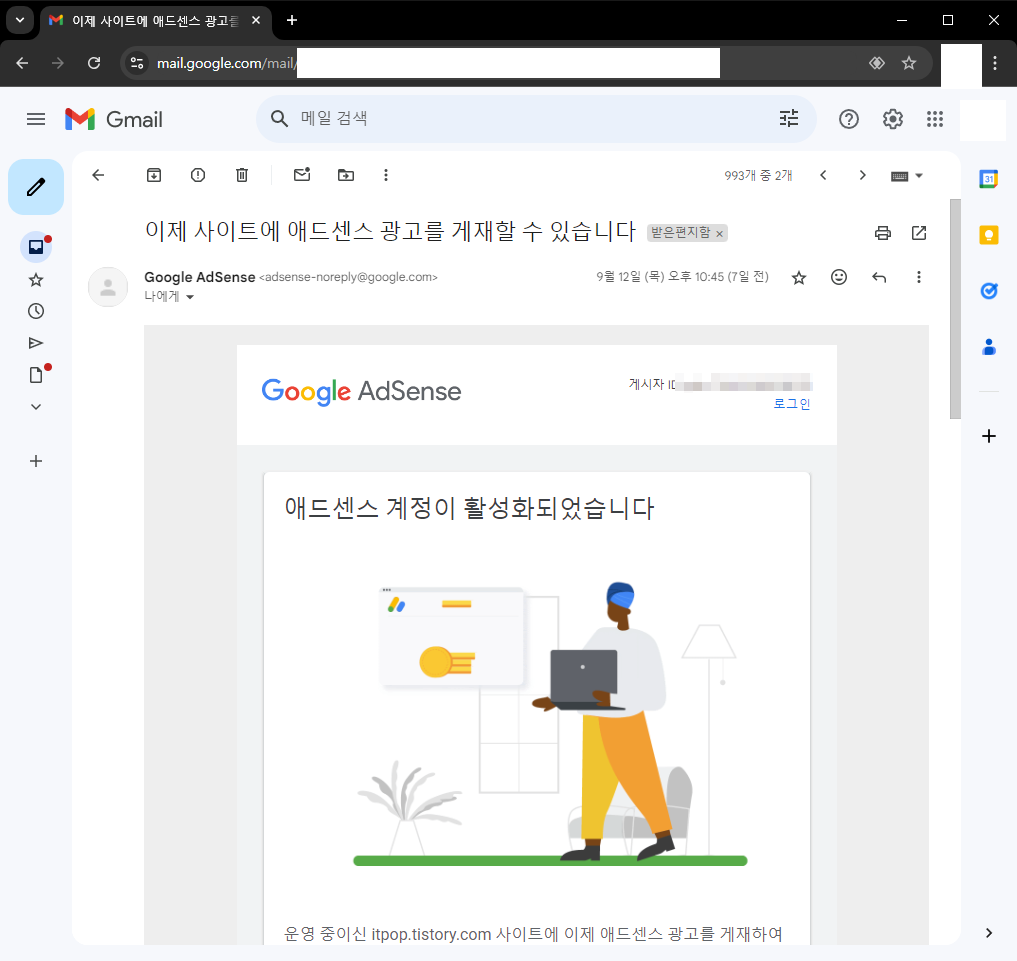
Task: Report this email as spam
Action: [198, 175]
